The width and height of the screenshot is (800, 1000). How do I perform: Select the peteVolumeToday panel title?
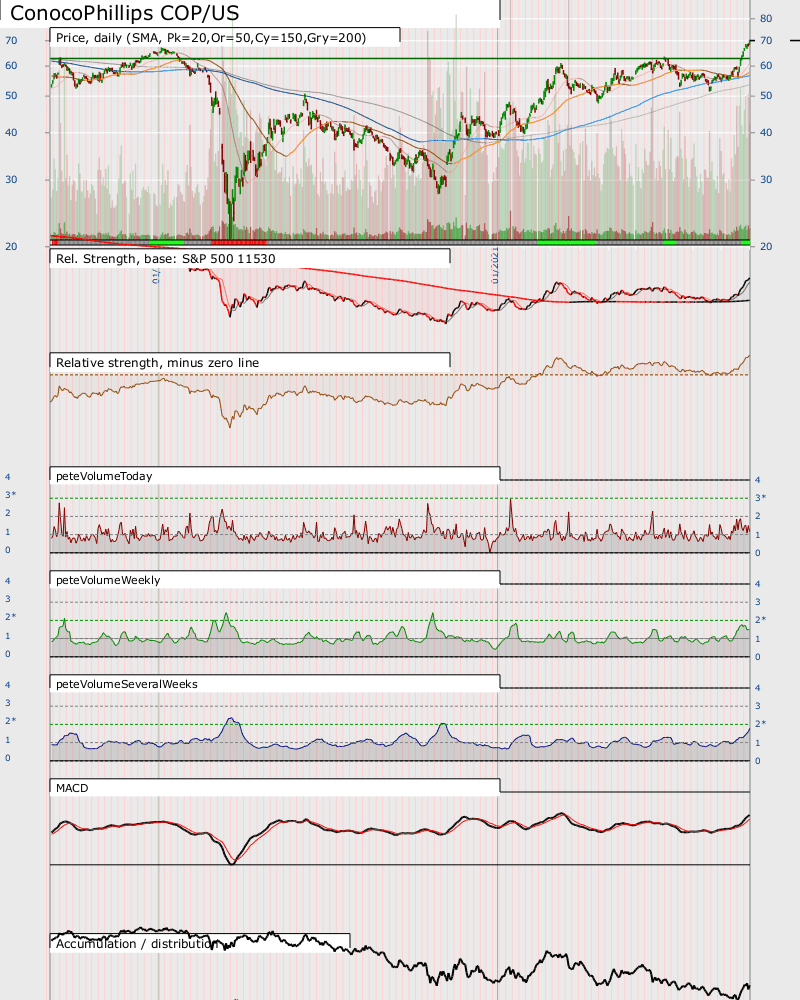point(104,476)
